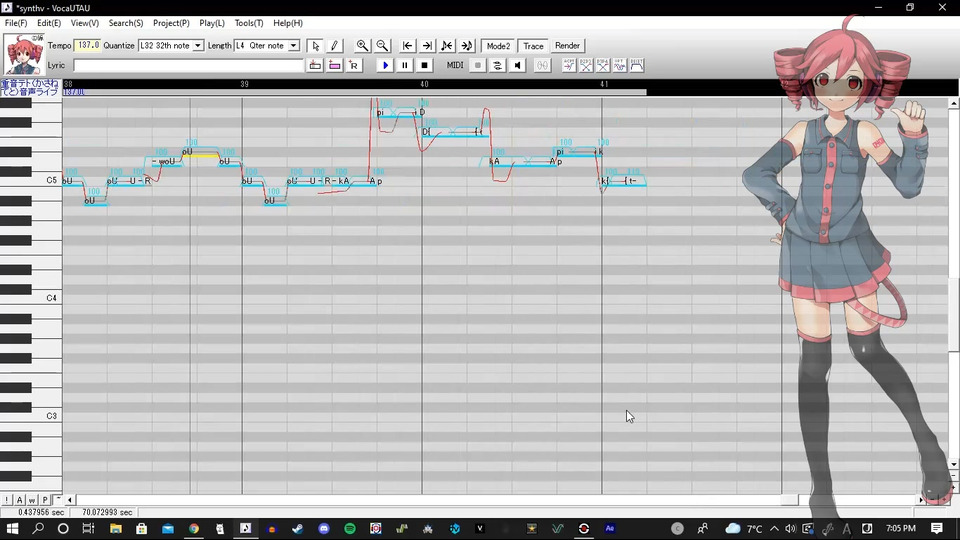Open the Edit menu

click(49, 23)
